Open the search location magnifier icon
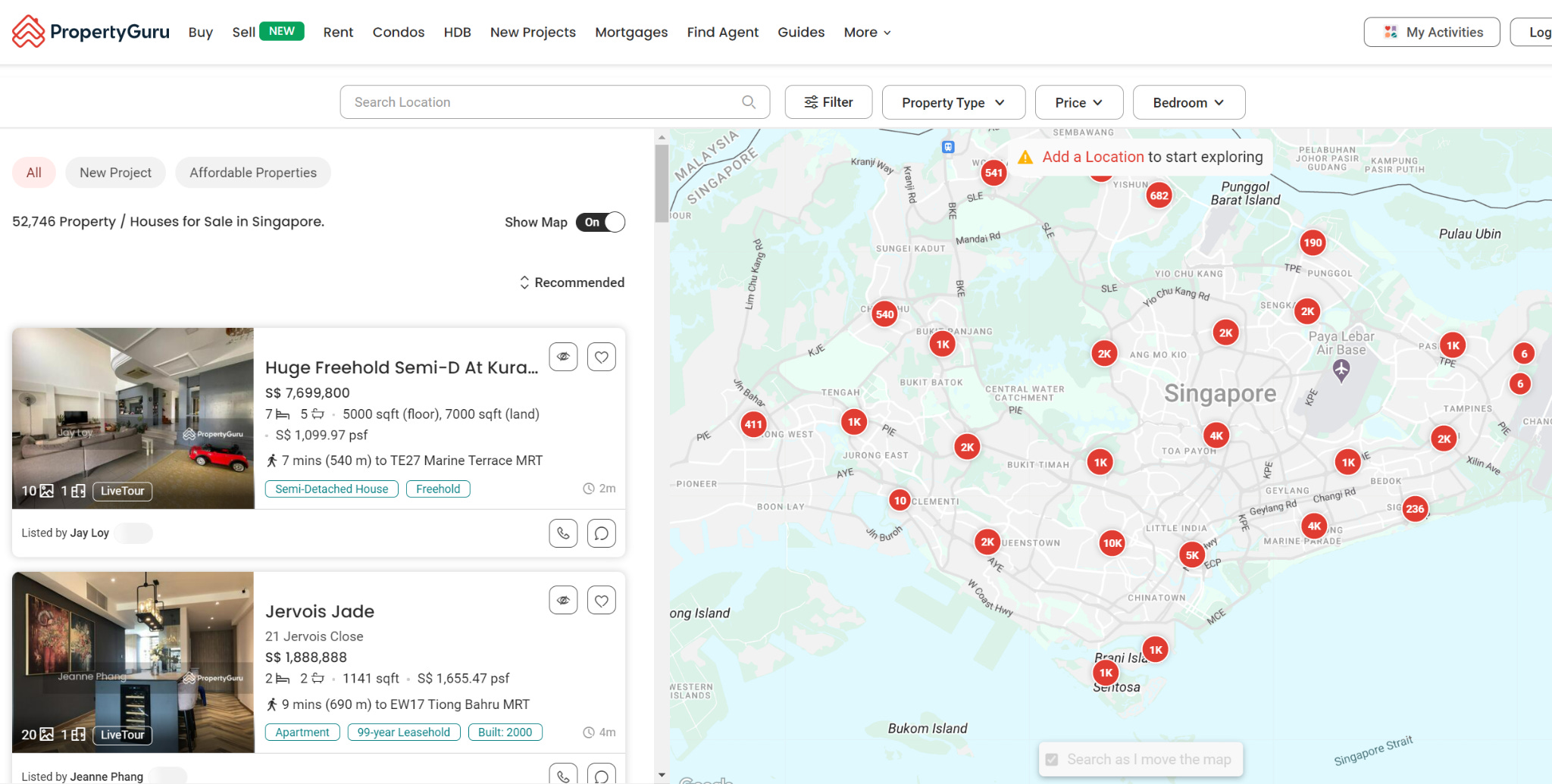Screen dimensions: 1552x784 point(748,102)
